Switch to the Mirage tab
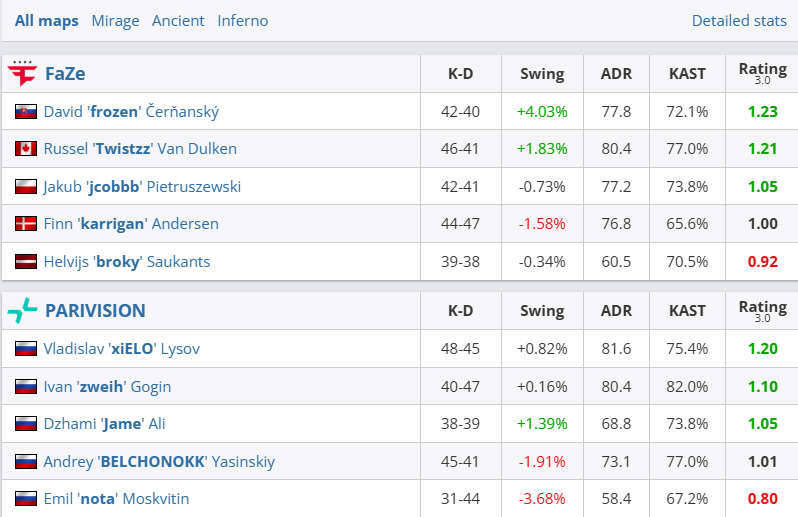Viewport: 798px width, 517px height. point(115,20)
